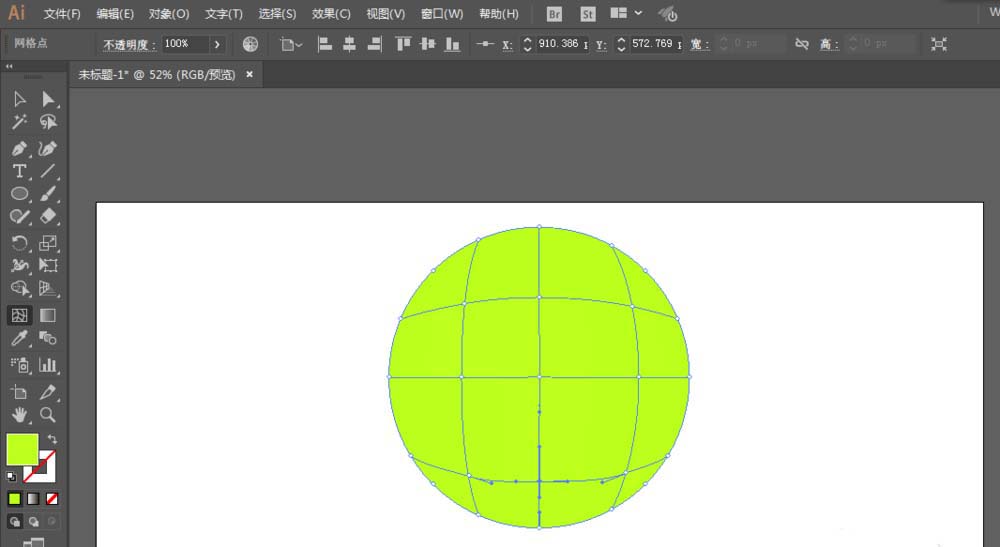Swap fill and stroke colors
Viewport: 1000px width, 547px height.
52,439
